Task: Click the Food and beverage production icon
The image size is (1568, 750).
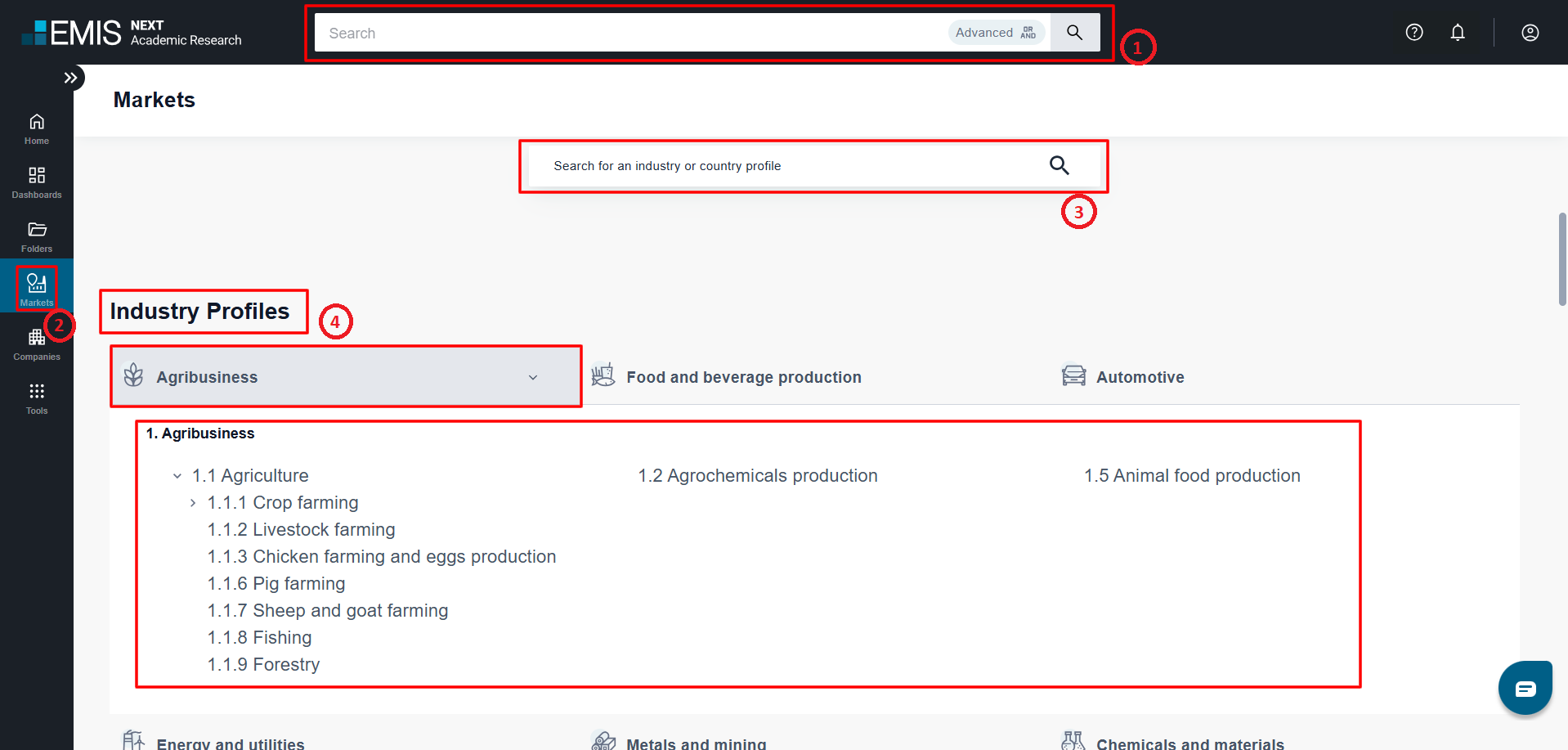Action: point(603,375)
